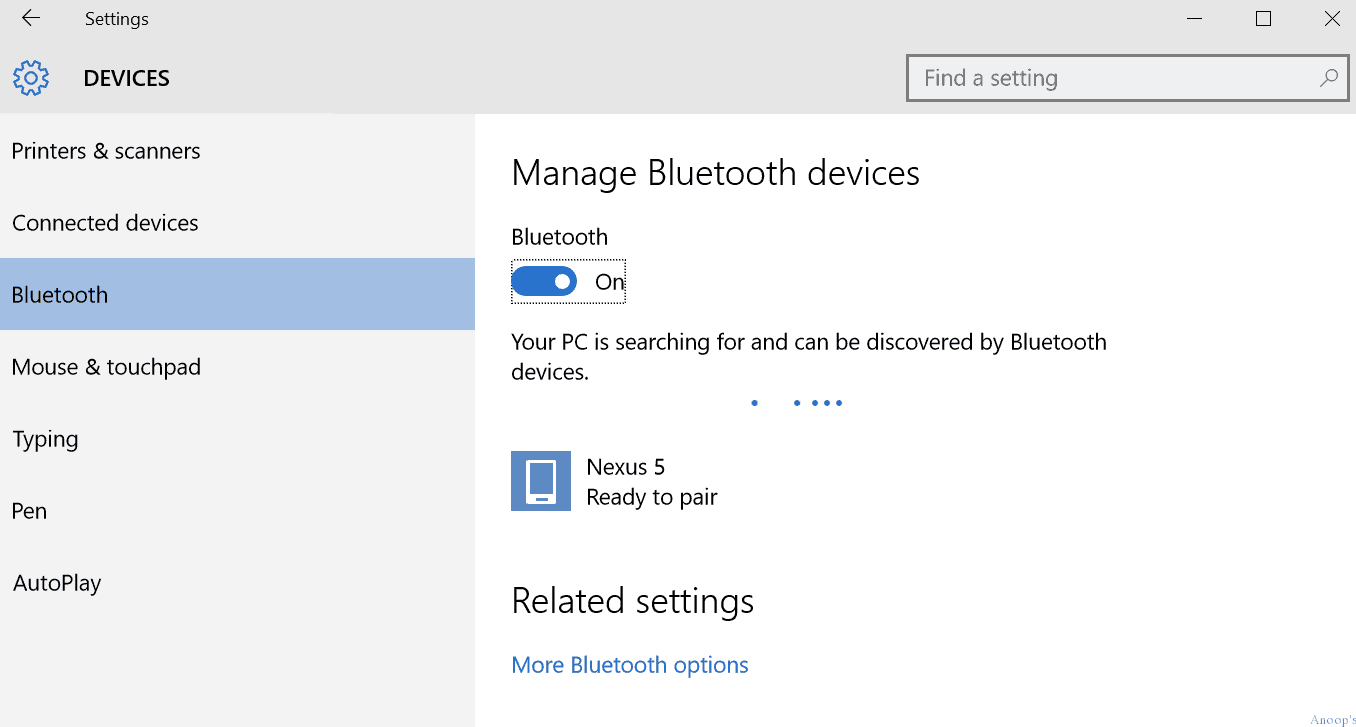
Task: Turn off the Bluetooth toggle switch
Action: coord(544,282)
